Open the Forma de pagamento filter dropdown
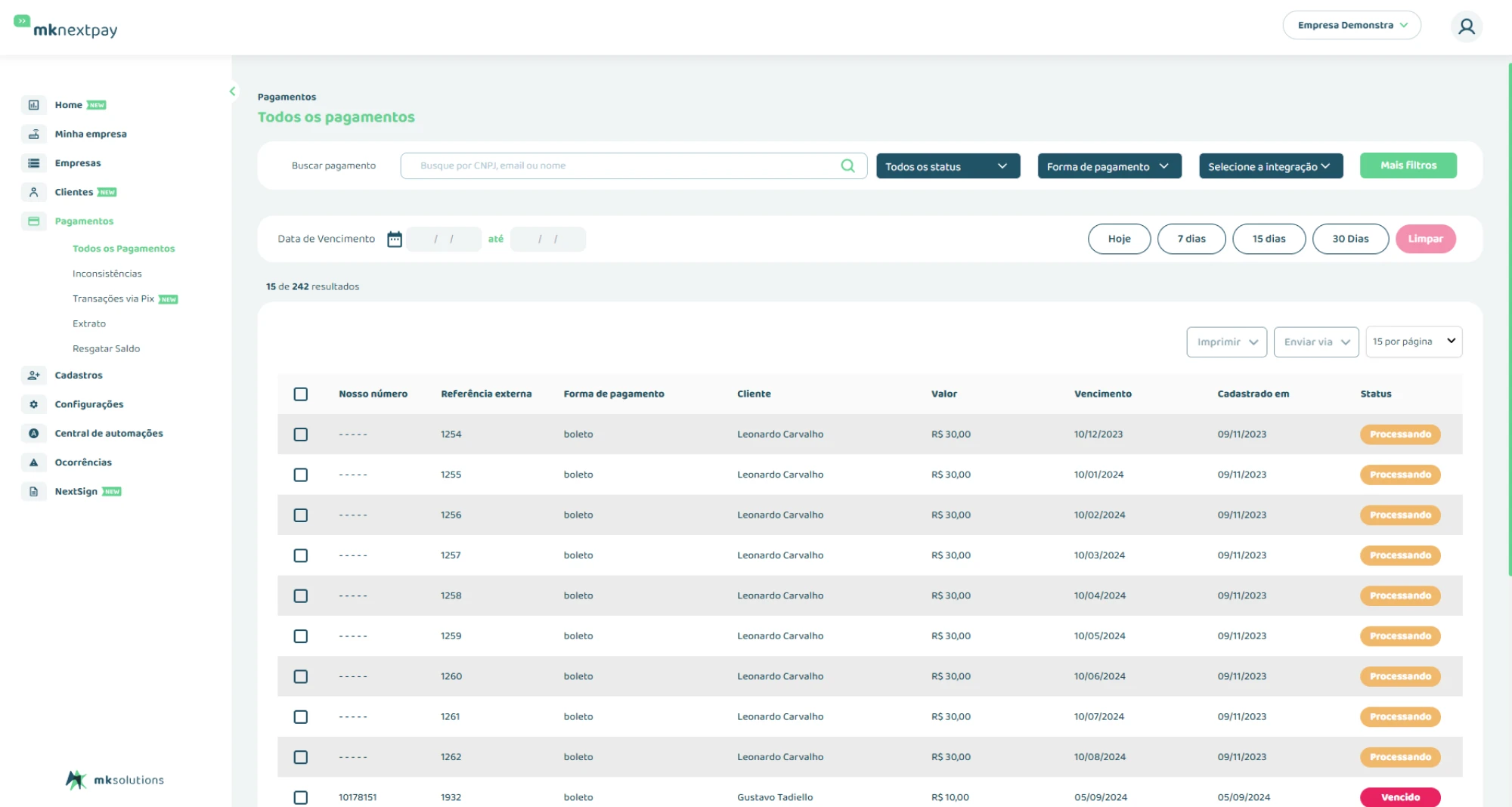Screen dimensions: 1512x807 click(1109, 166)
